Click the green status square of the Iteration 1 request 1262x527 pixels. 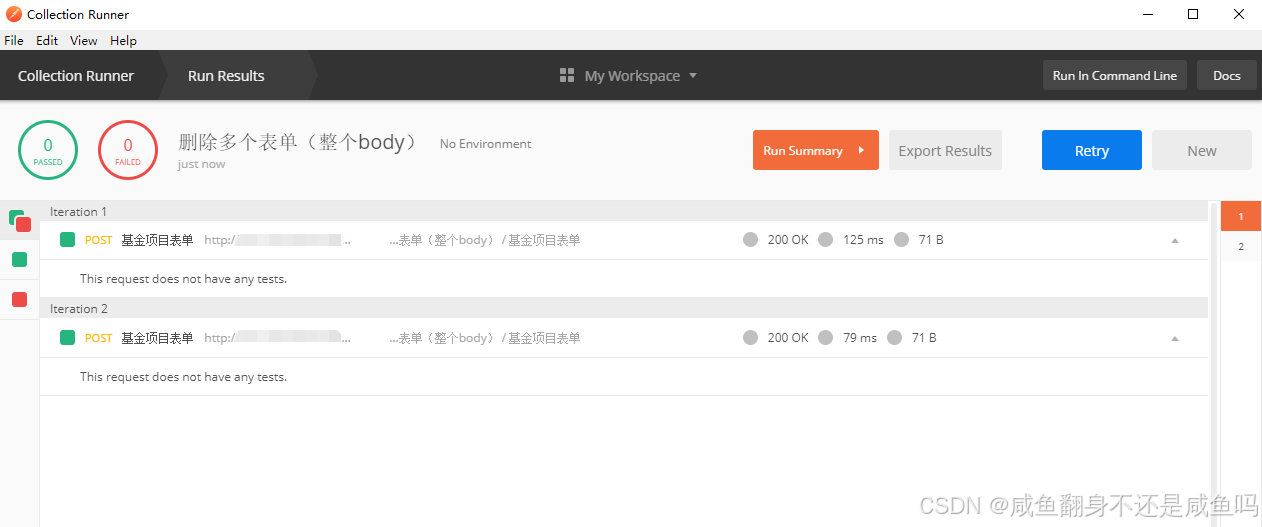tap(67, 240)
